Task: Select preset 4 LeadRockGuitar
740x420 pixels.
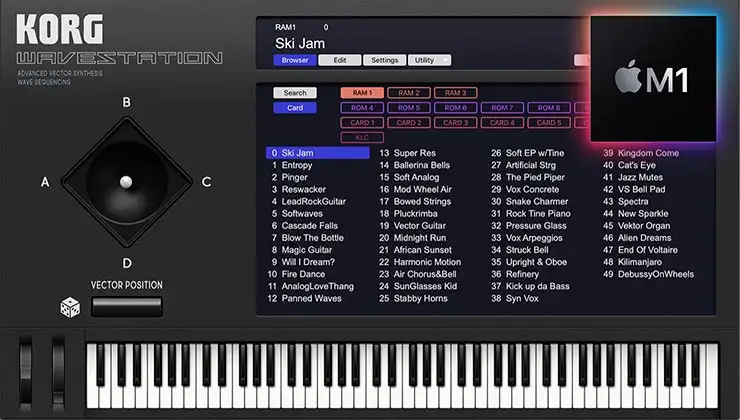Action: coord(308,202)
